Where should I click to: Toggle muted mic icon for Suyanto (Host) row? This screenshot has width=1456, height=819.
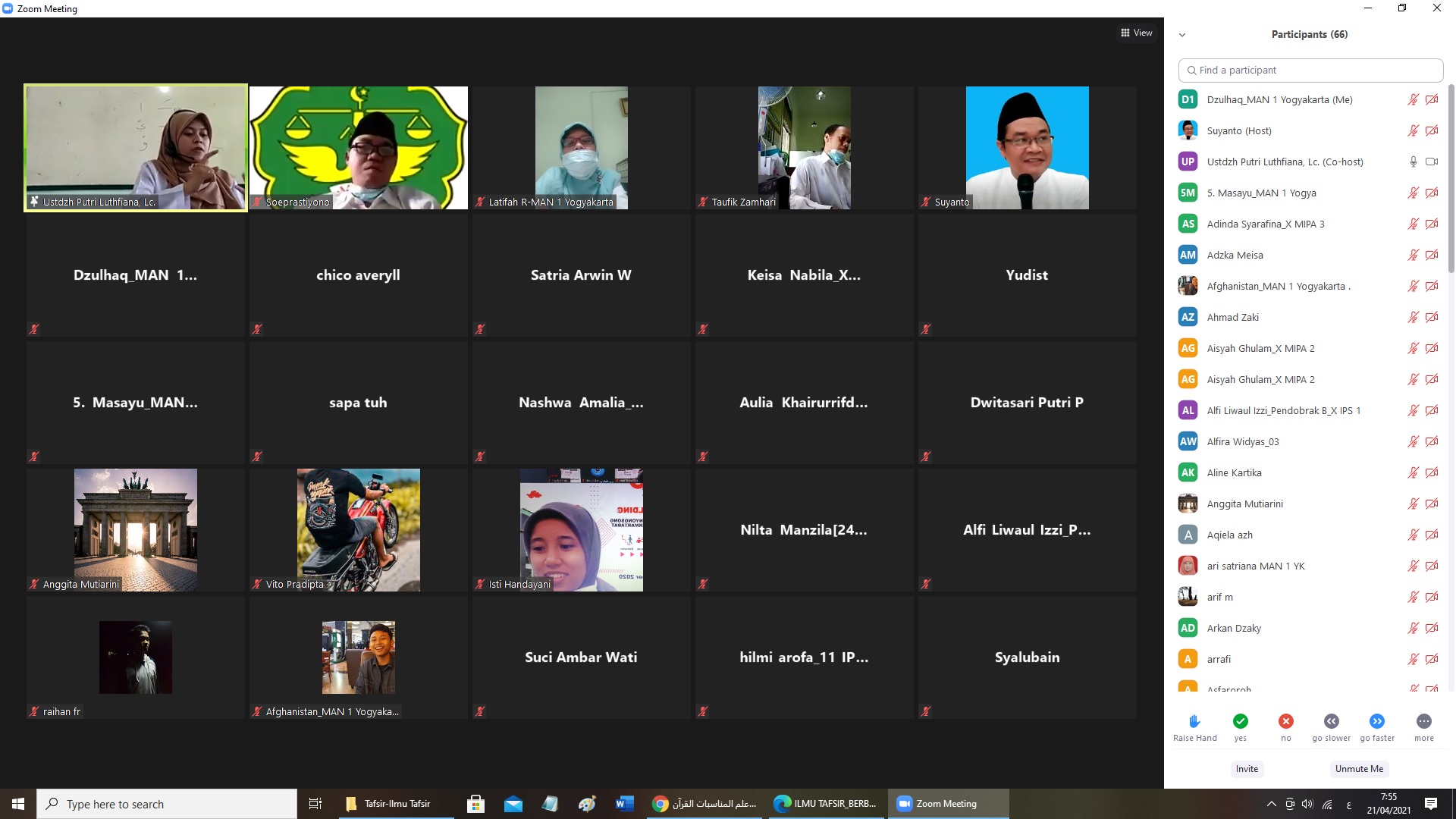pos(1413,130)
